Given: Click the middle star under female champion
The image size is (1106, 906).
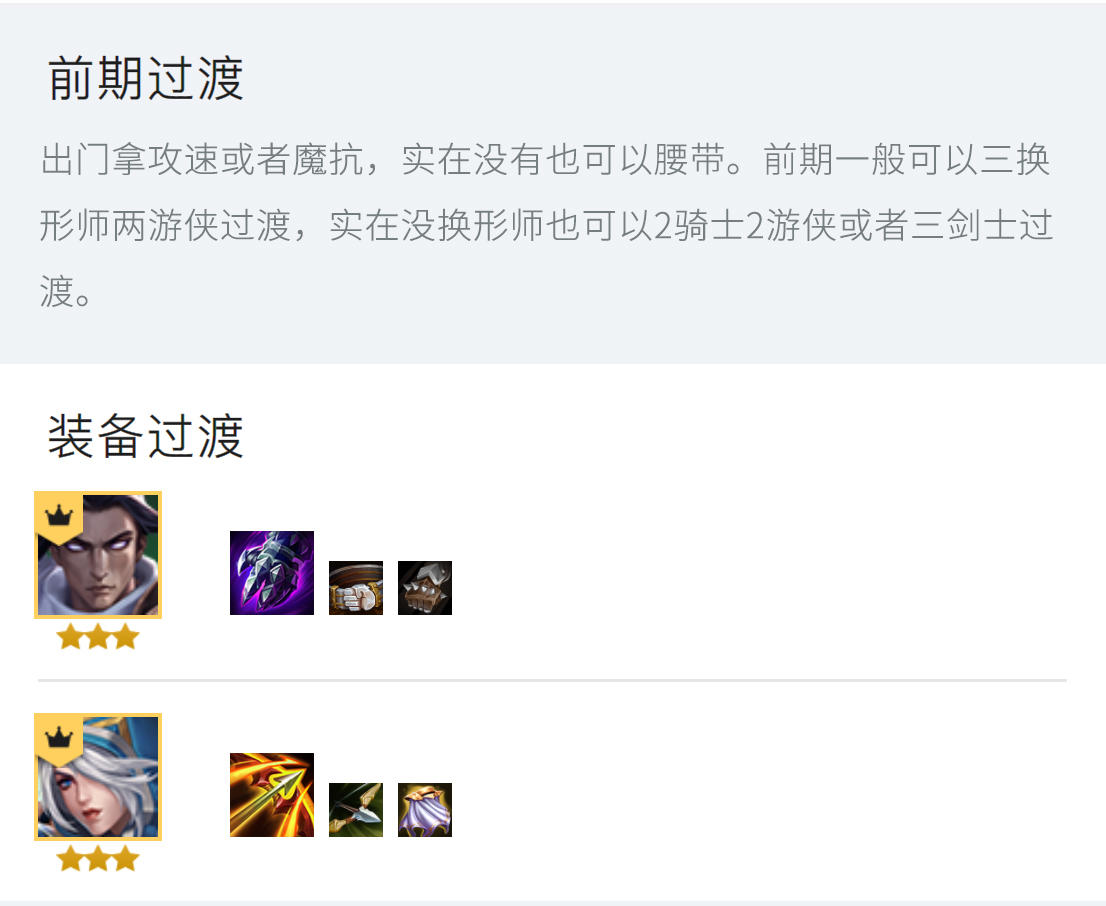Looking at the screenshot, I should (98, 859).
